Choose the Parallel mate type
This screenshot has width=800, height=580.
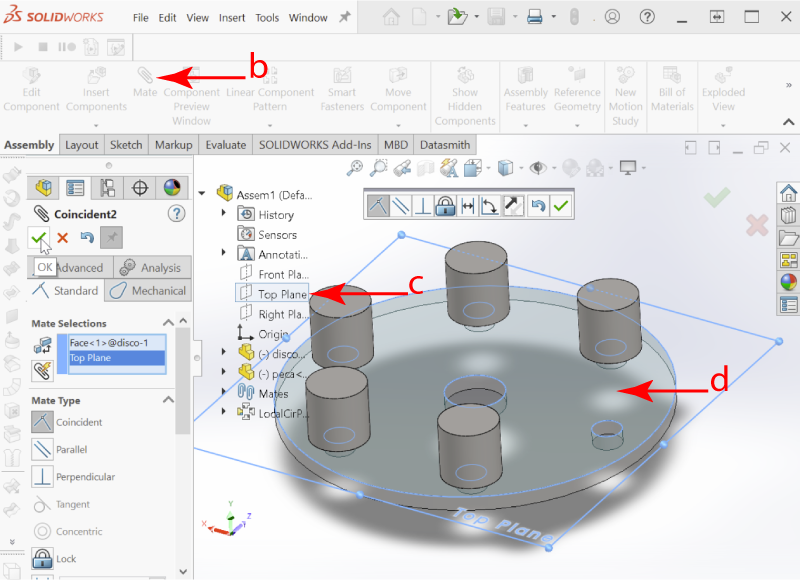59,449
